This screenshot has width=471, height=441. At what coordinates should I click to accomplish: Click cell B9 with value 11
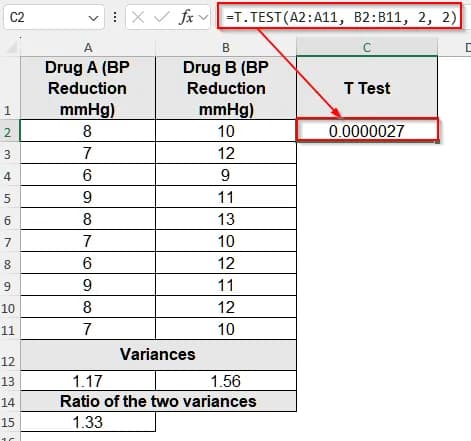click(226, 285)
